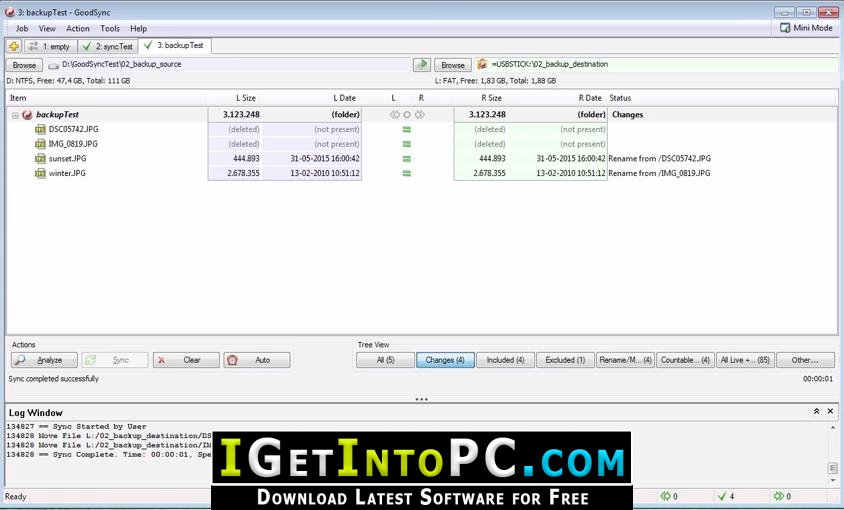The width and height of the screenshot is (844, 510).
Task: Click equal sign icon in winter.JPG row
Action: pyautogui.click(x=407, y=173)
